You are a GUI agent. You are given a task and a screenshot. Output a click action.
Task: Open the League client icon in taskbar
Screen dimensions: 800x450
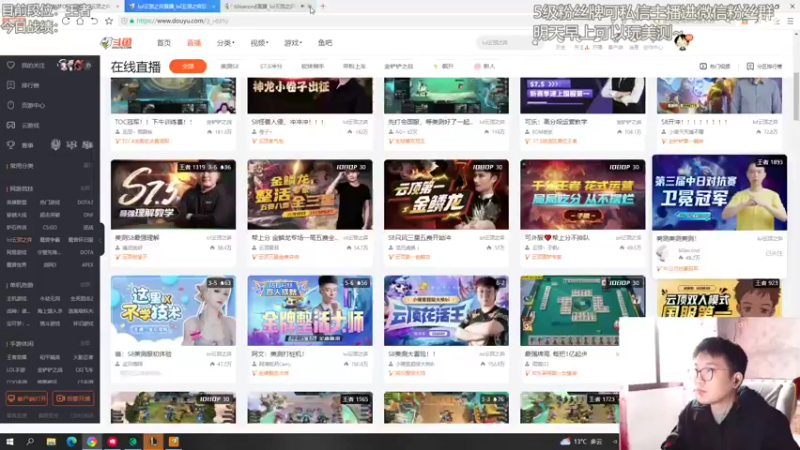click(x=154, y=441)
